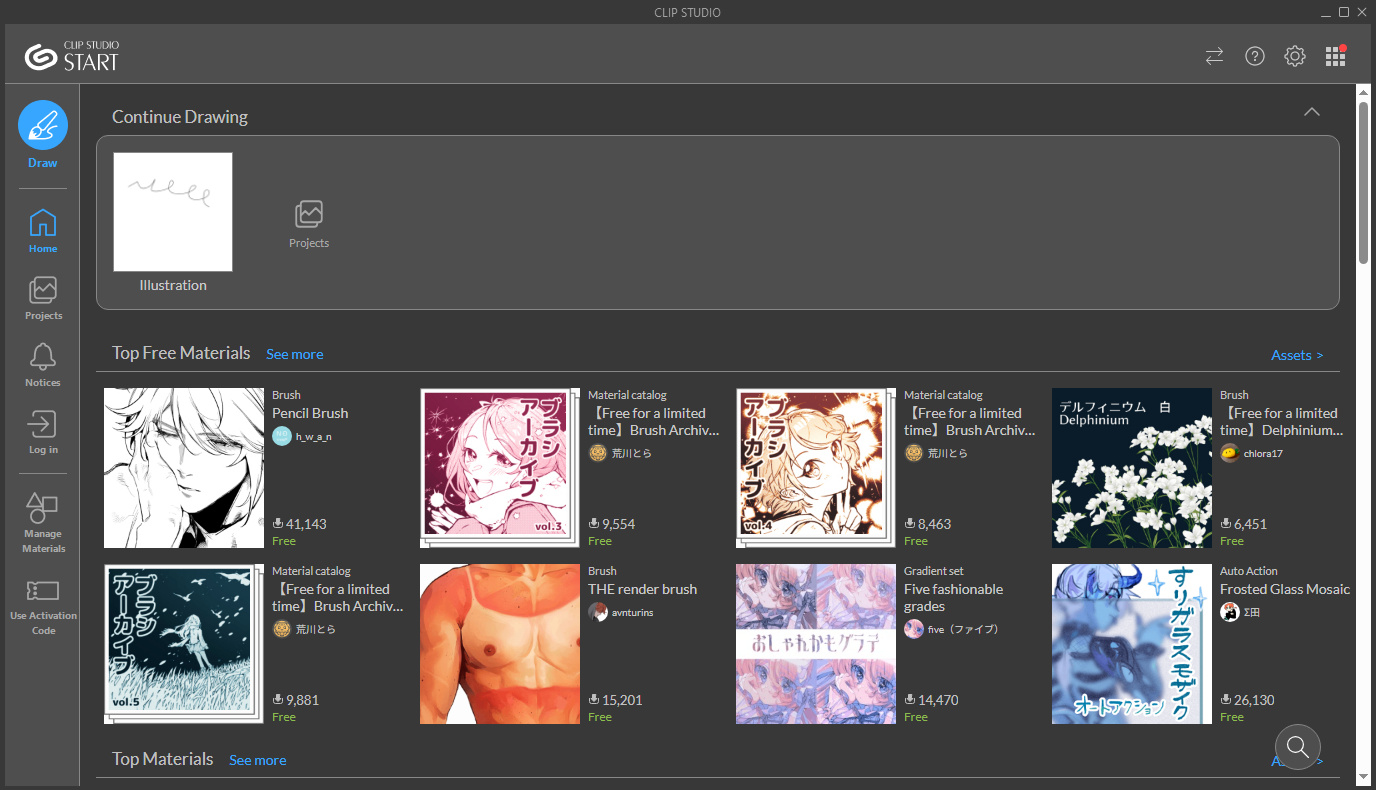1376x790 pixels.
Task: Open the Delphinium flowers thumbnail
Action: [1132, 468]
